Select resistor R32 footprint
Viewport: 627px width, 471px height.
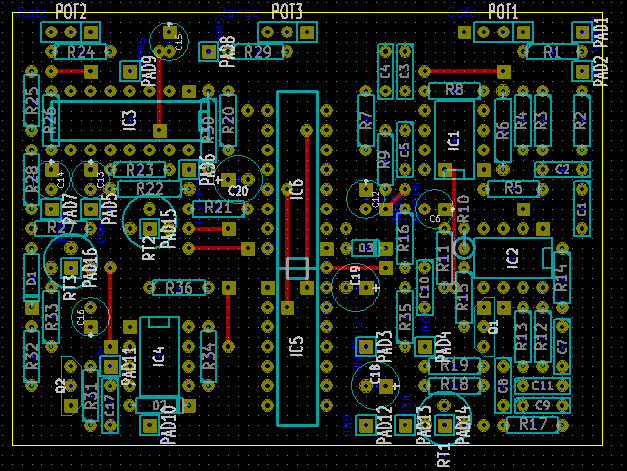click(x=32, y=356)
